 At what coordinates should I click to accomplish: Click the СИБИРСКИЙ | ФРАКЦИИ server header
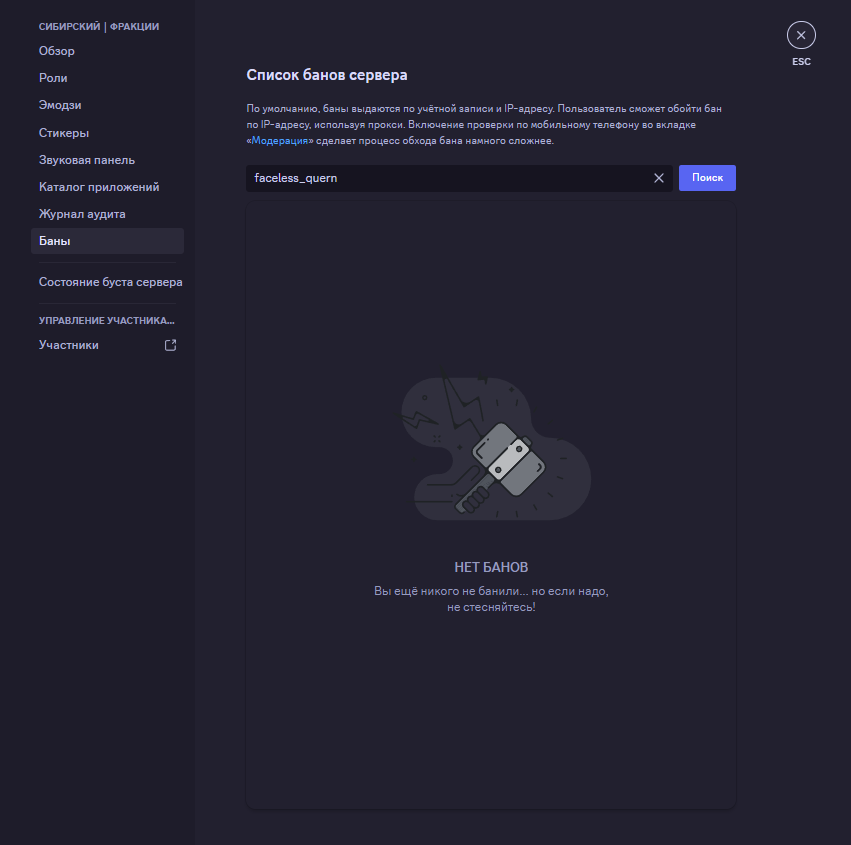(x=99, y=26)
